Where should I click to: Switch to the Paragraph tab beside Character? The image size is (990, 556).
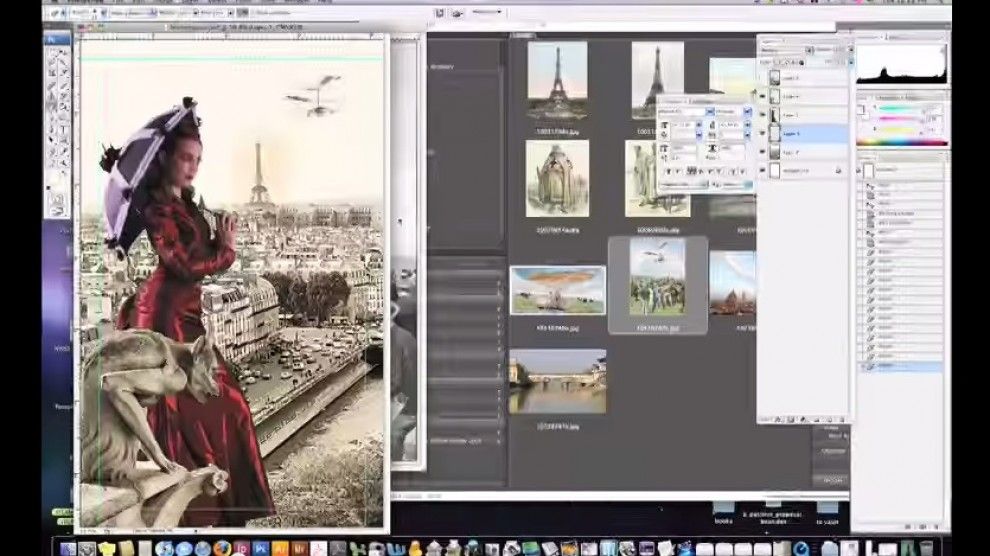pos(701,100)
